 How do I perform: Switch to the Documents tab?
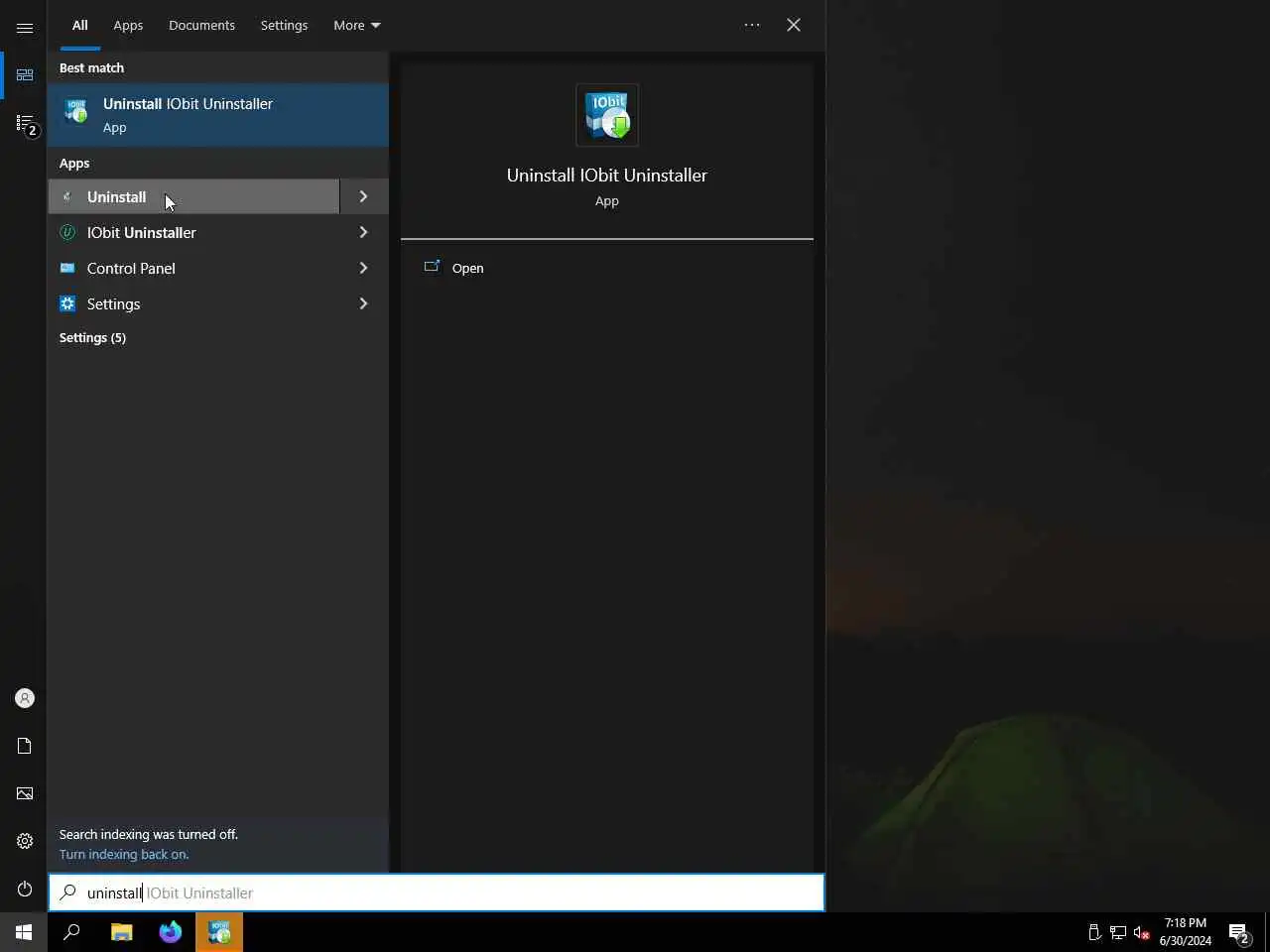click(201, 25)
